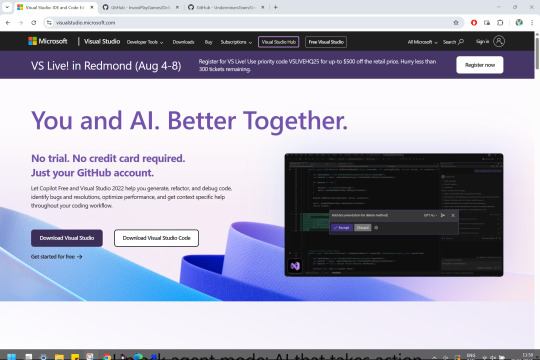Open the Chrome three-dot menu
This screenshot has width=540, height=360.
[x=532, y=23]
